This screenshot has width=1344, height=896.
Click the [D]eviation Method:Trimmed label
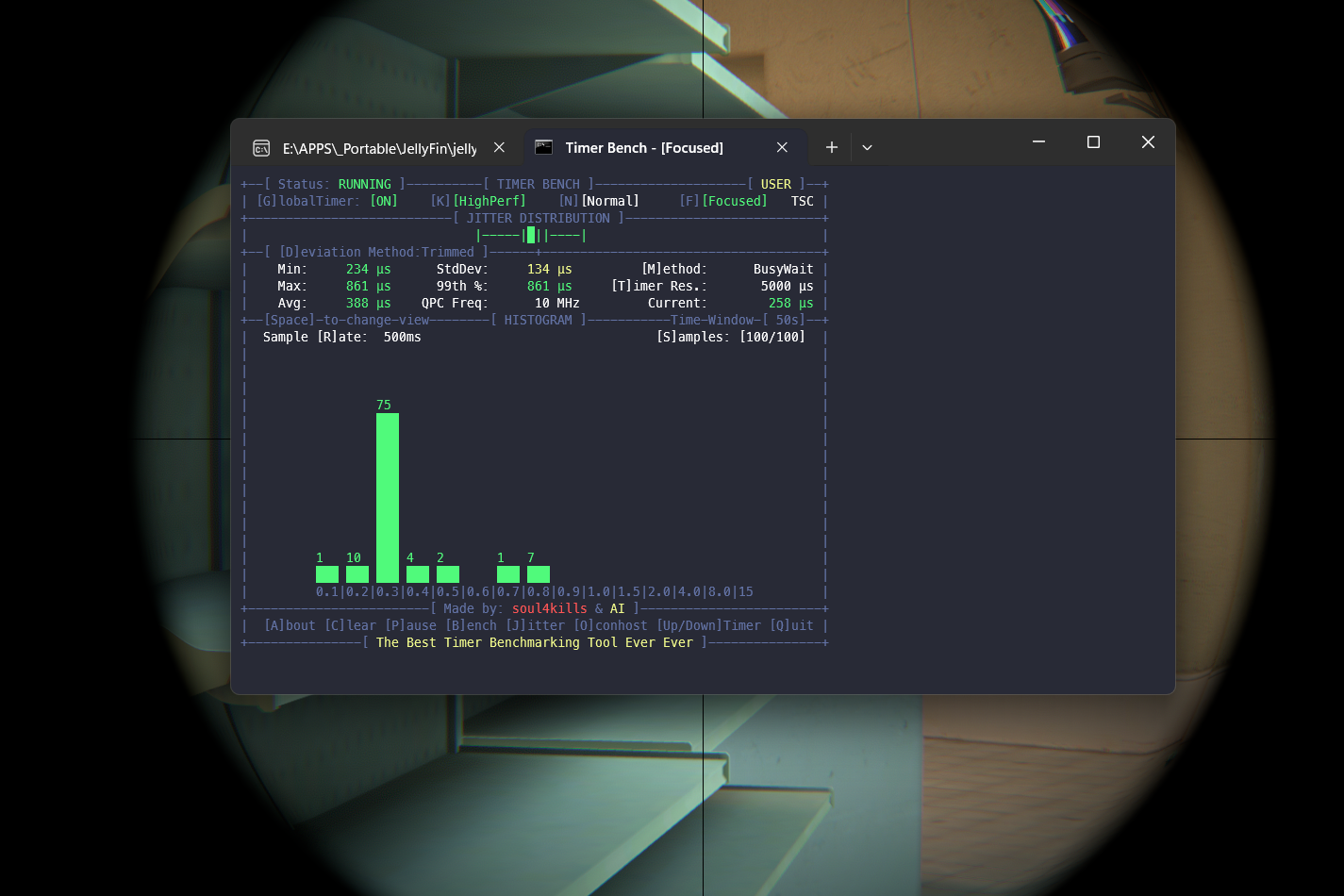(376, 252)
